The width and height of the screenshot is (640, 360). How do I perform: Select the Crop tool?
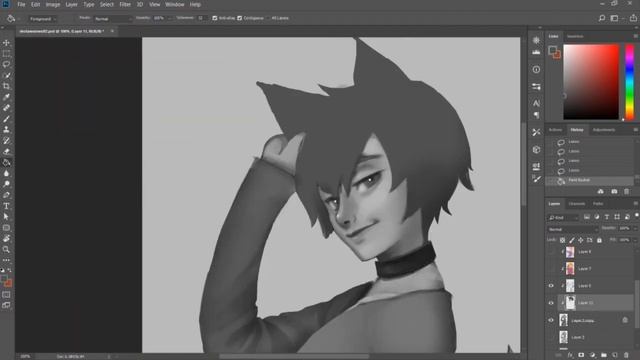pos(6,86)
